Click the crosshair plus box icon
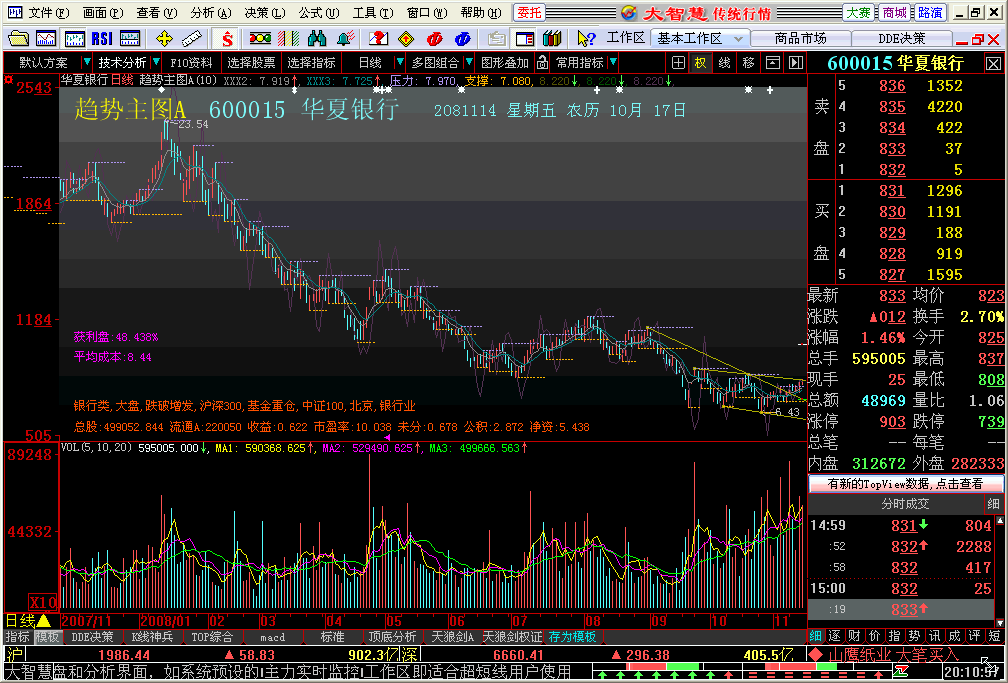1008x683 pixels. [678, 62]
